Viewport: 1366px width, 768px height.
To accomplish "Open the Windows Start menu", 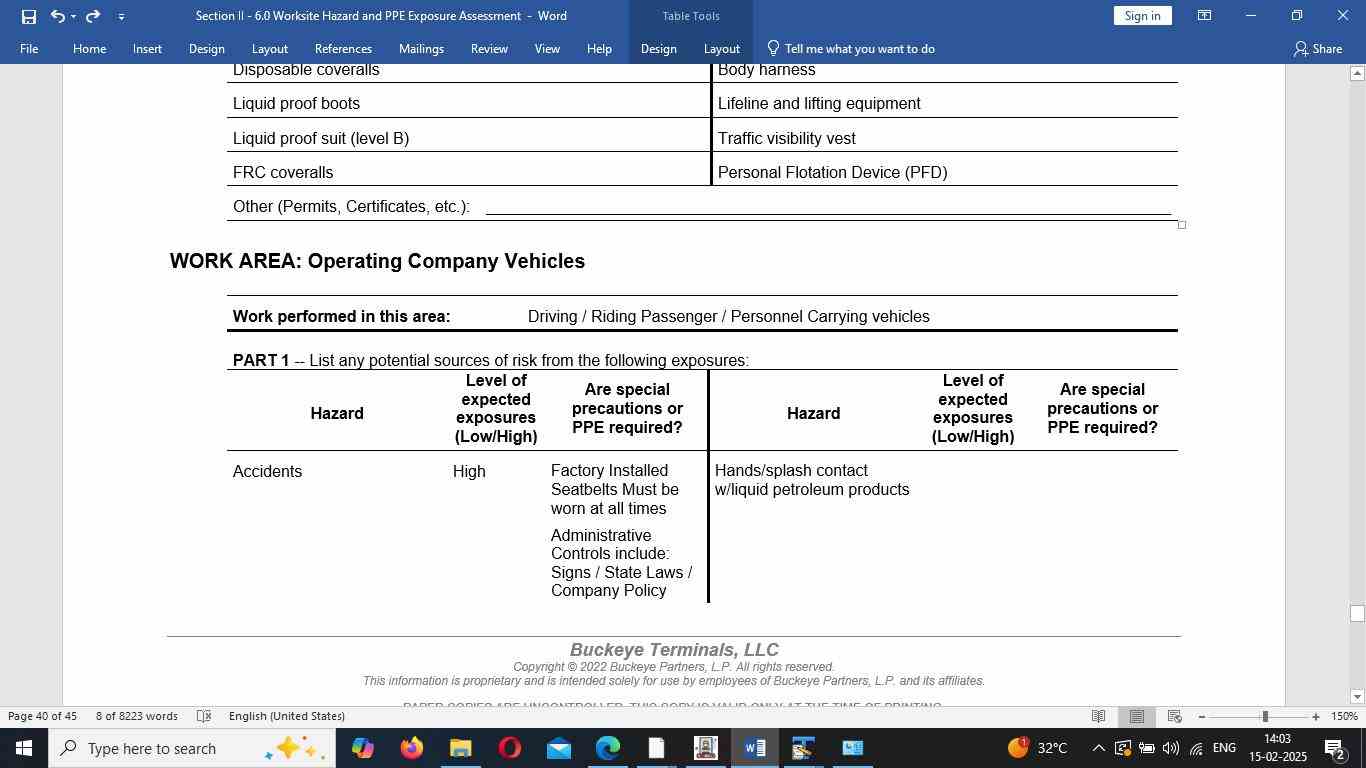I will tap(23, 748).
